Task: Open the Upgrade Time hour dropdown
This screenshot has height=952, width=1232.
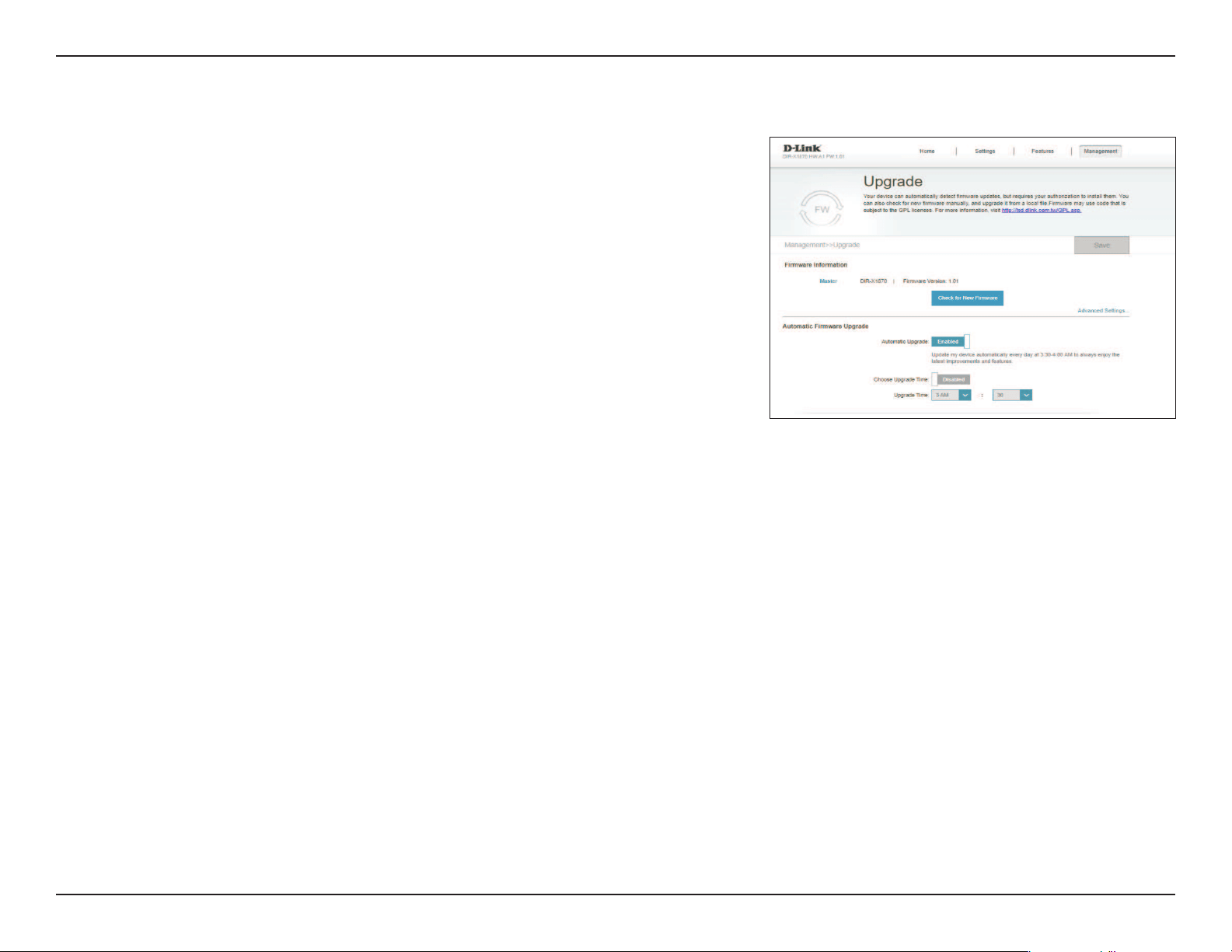Action: pos(951,396)
